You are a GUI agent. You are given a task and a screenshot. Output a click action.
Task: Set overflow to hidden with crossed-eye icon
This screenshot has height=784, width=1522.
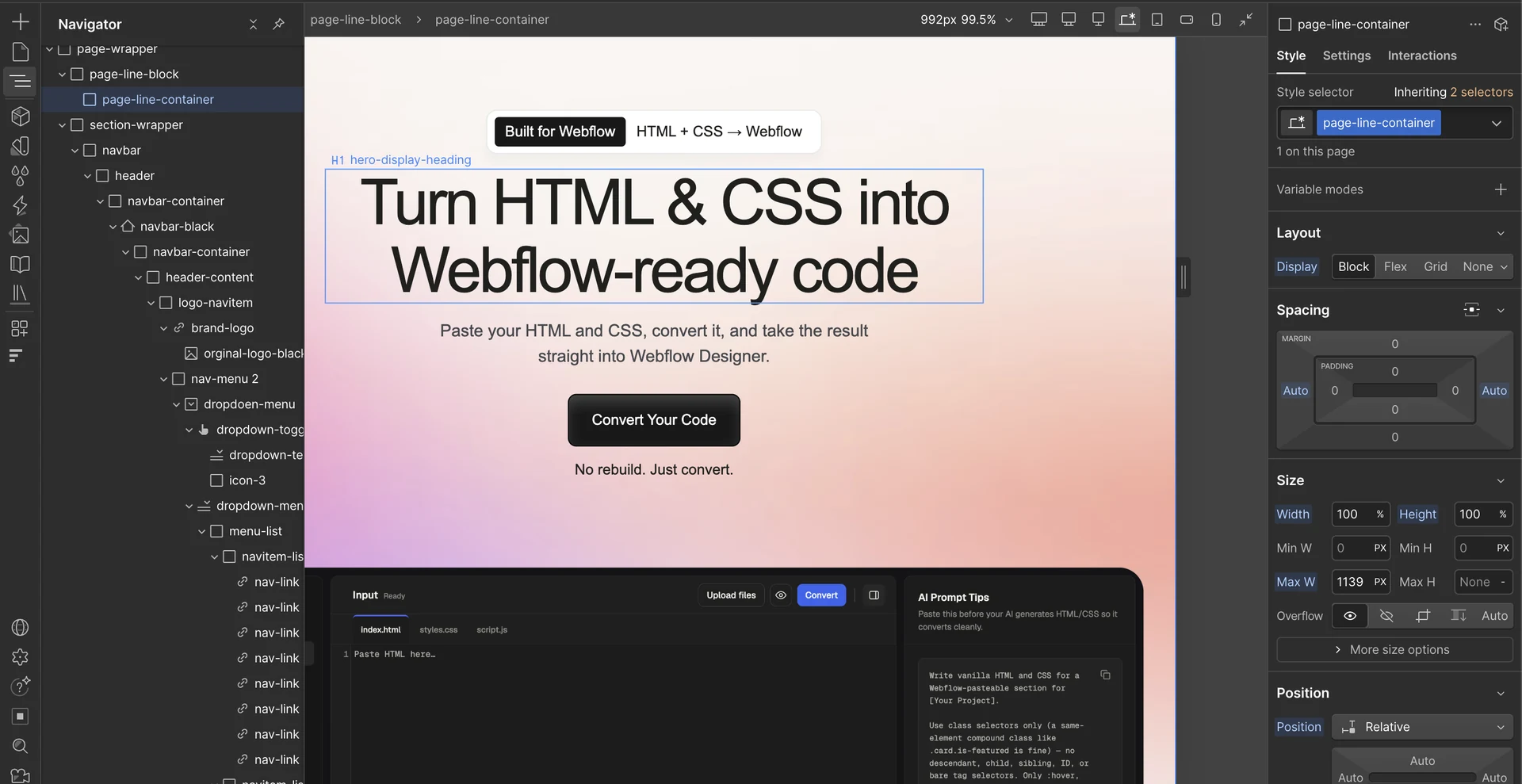pos(1386,616)
